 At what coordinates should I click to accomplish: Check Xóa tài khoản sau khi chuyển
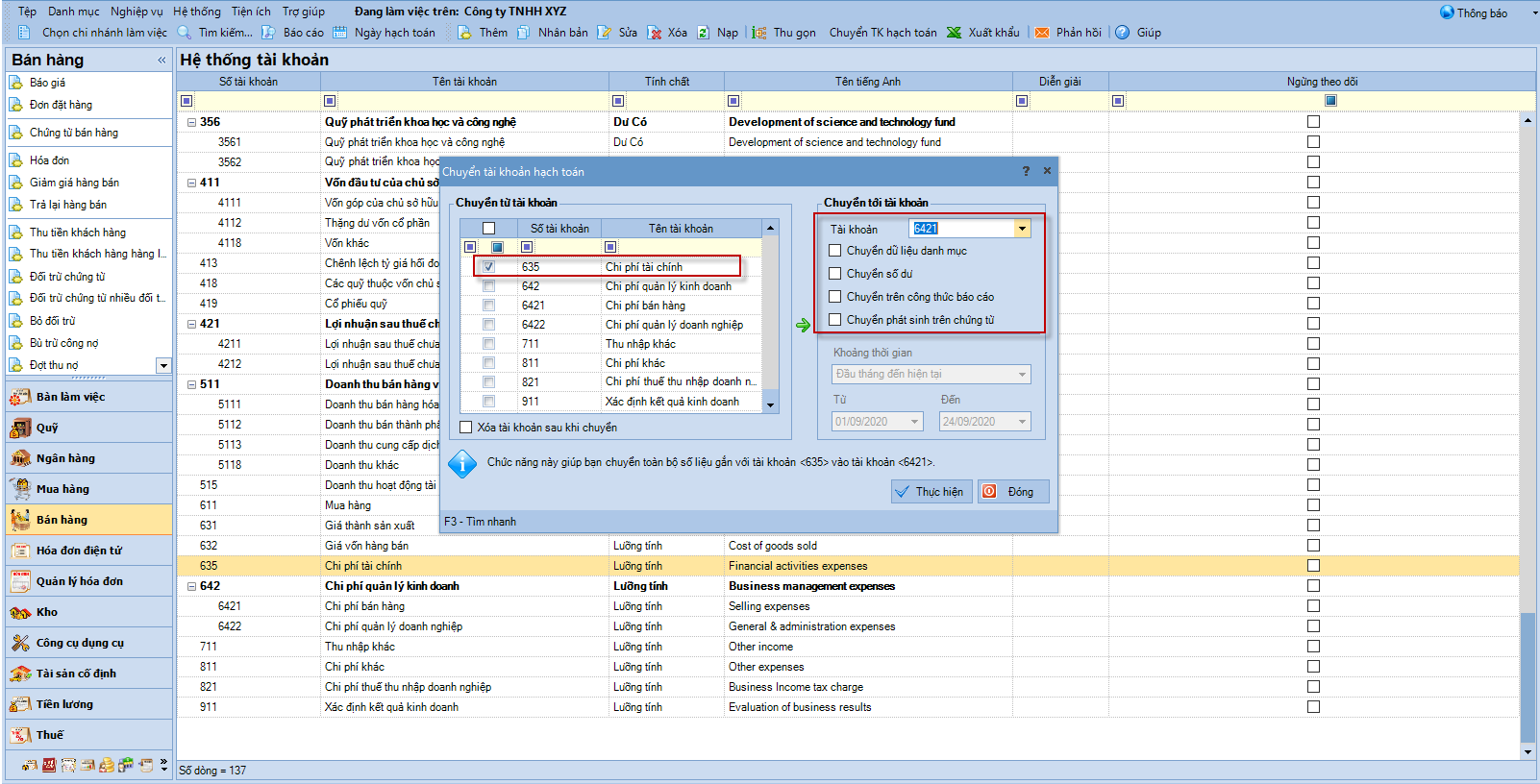coord(466,428)
